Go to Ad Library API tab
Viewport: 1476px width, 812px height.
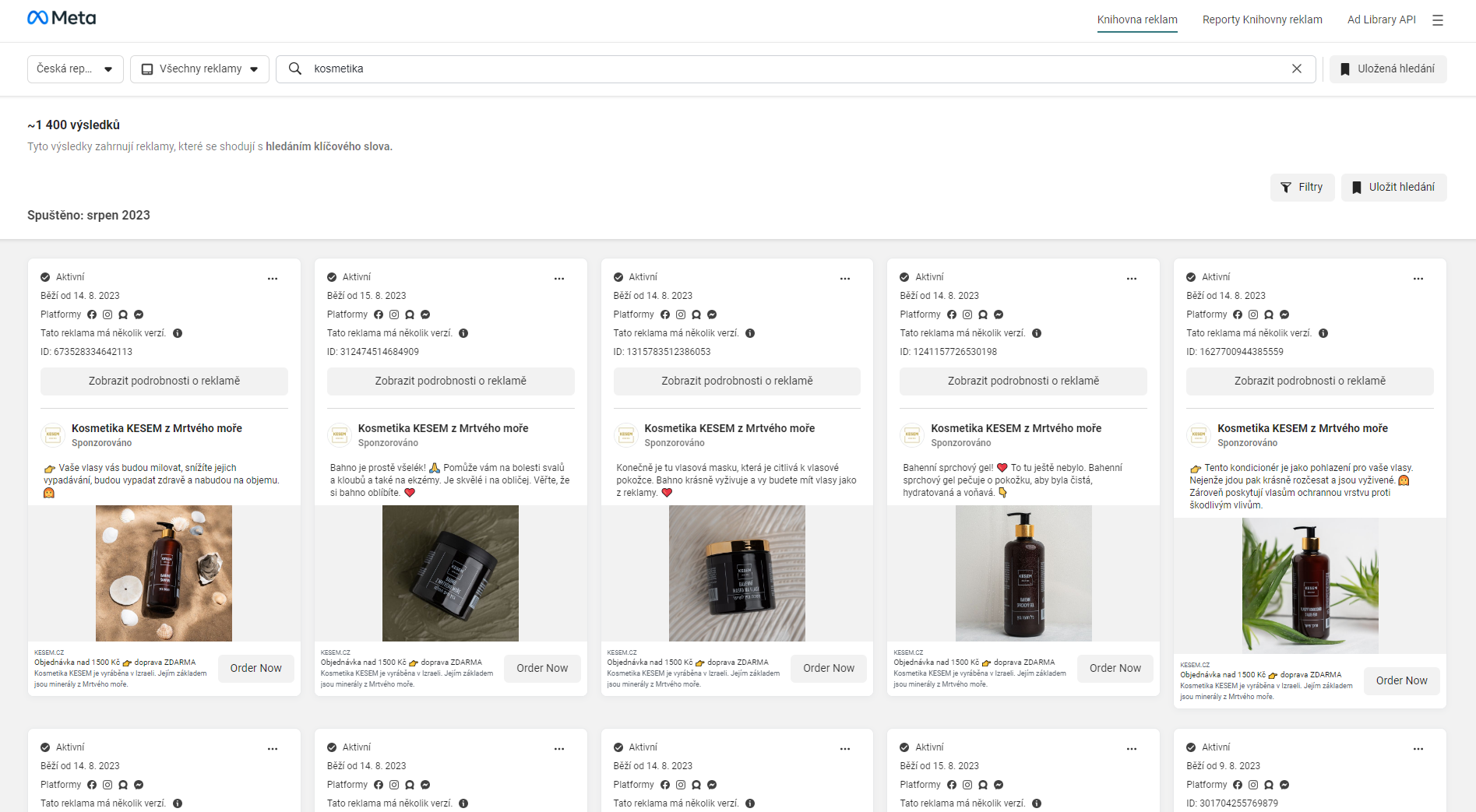click(1382, 19)
